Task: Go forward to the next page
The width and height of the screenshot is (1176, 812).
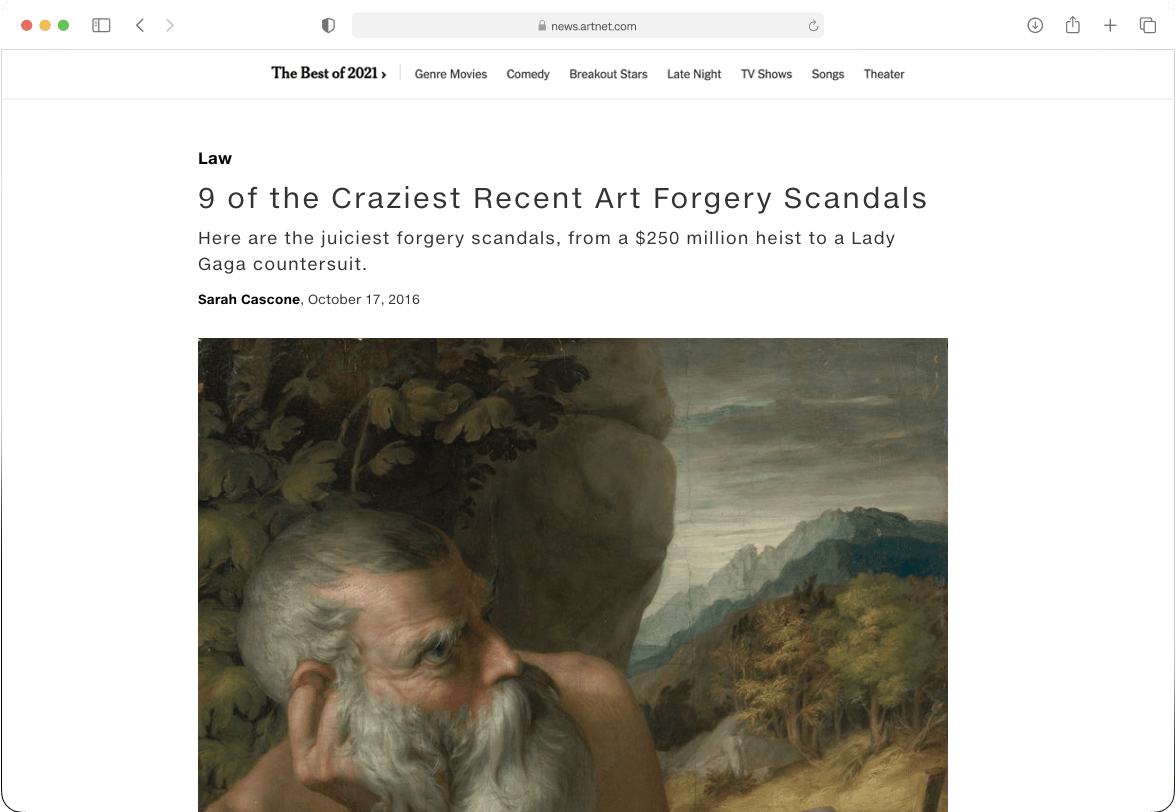Action: (x=170, y=25)
